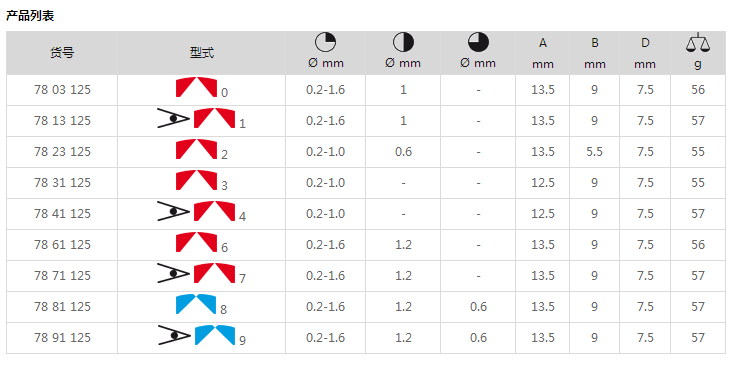
Task: Select article number 78 61 125
Action: point(62,245)
